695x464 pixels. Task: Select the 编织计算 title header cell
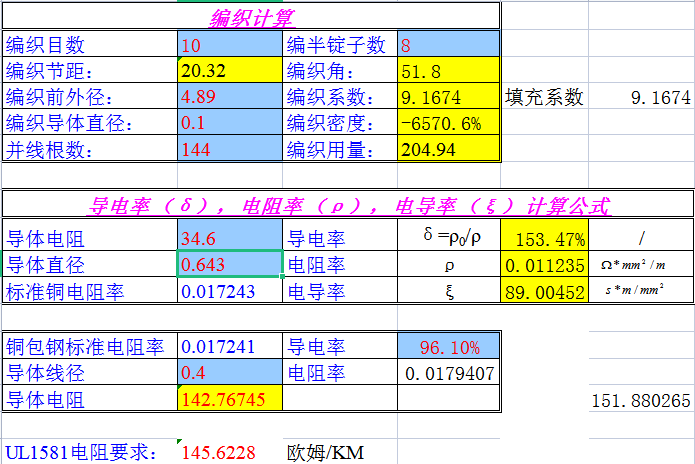pos(251,17)
